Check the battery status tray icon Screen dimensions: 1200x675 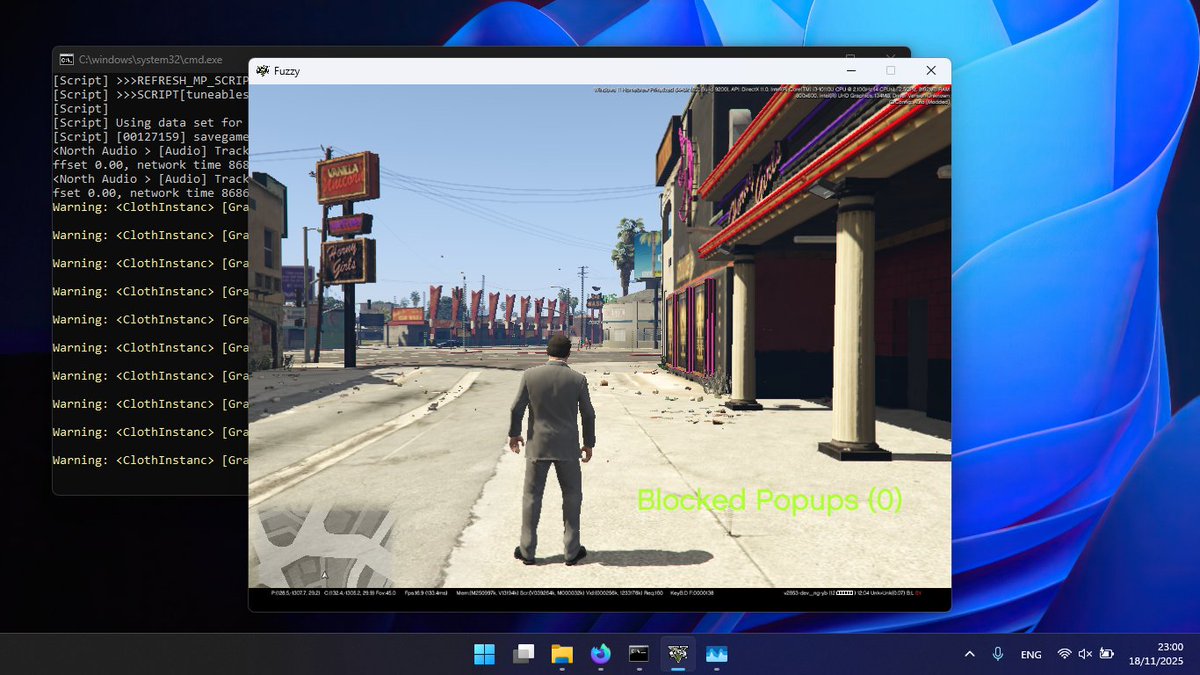pos(1107,654)
